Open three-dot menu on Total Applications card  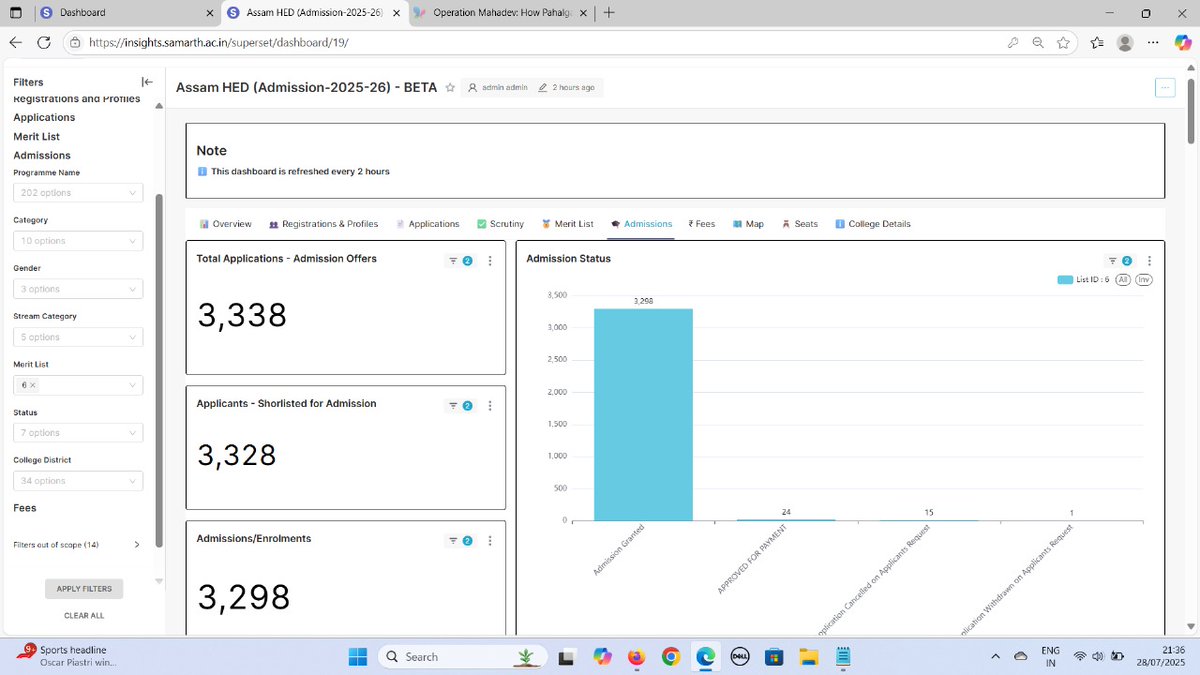[x=490, y=261]
